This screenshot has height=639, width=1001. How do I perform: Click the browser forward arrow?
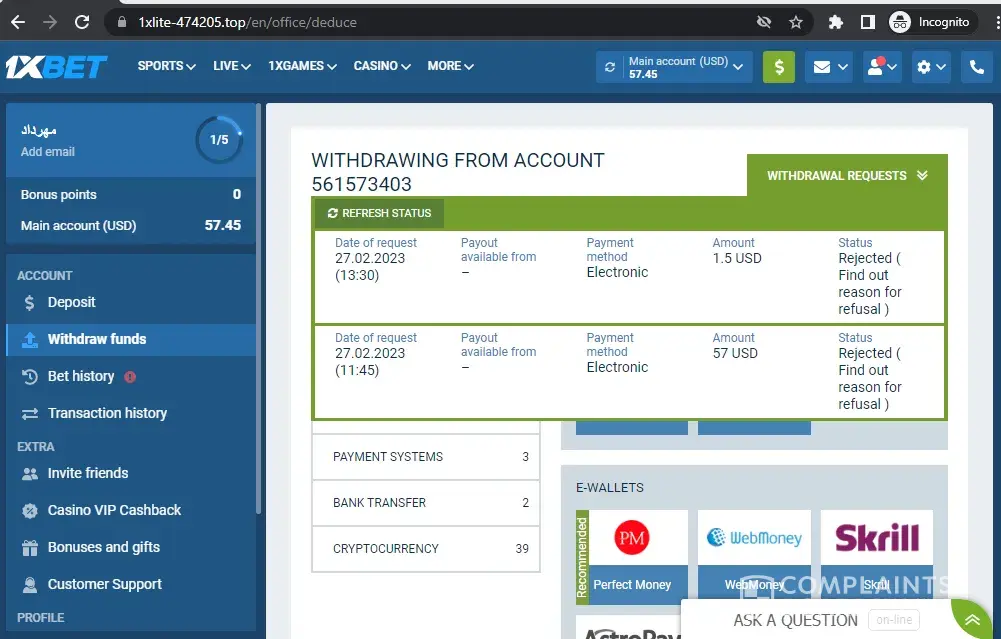(50, 22)
